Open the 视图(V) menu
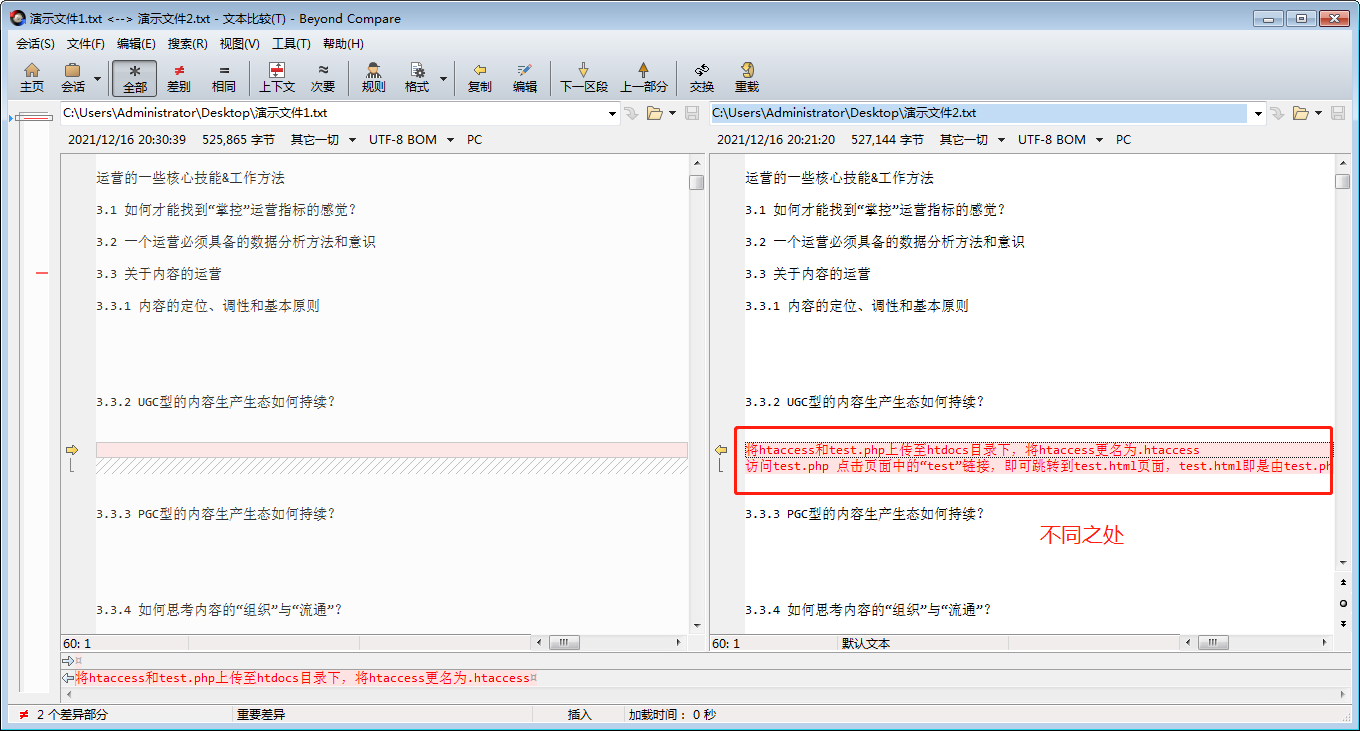The width and height of the screenshot is (1360, 731). [239, 44]
